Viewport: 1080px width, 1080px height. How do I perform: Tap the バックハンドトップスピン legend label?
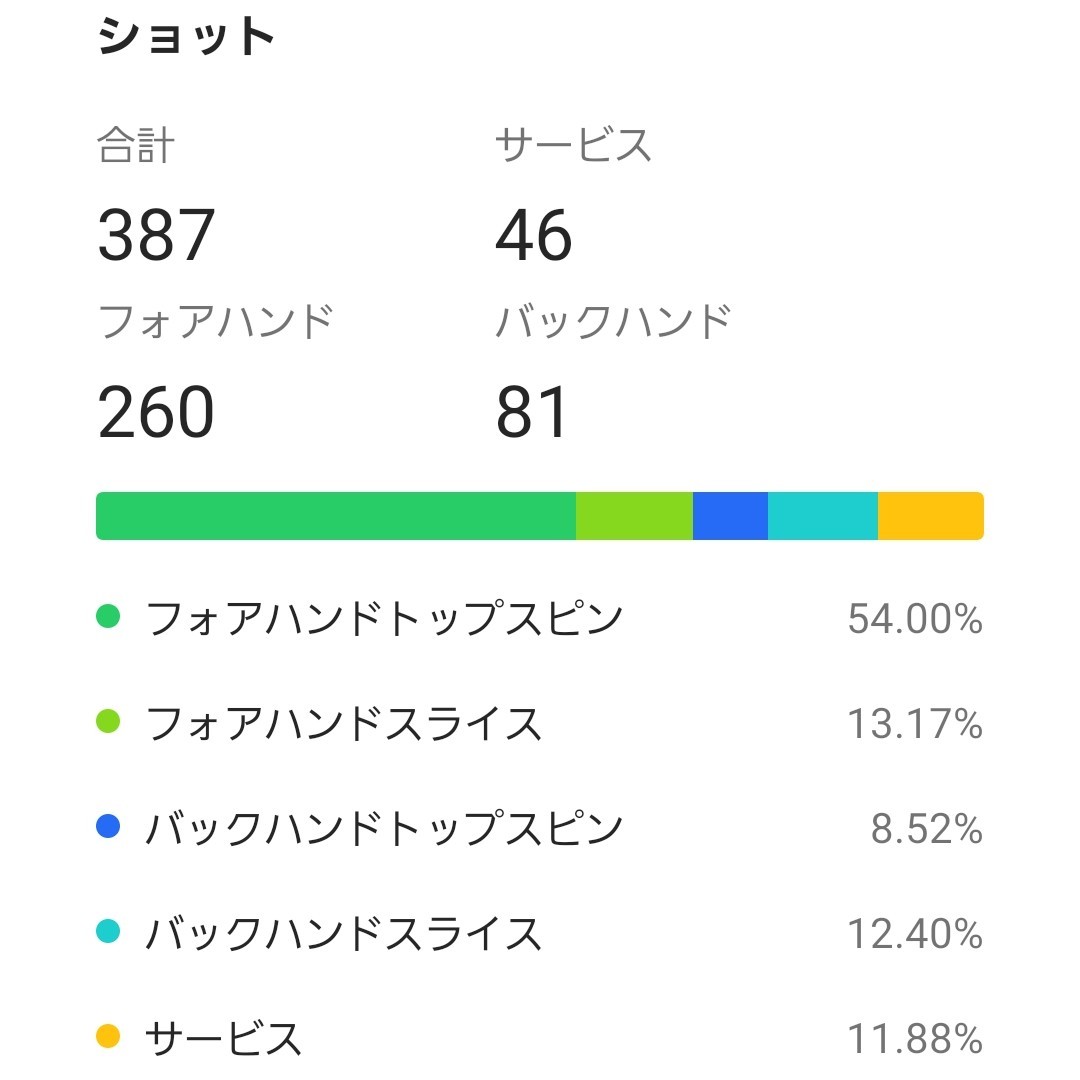click(384, 829)
